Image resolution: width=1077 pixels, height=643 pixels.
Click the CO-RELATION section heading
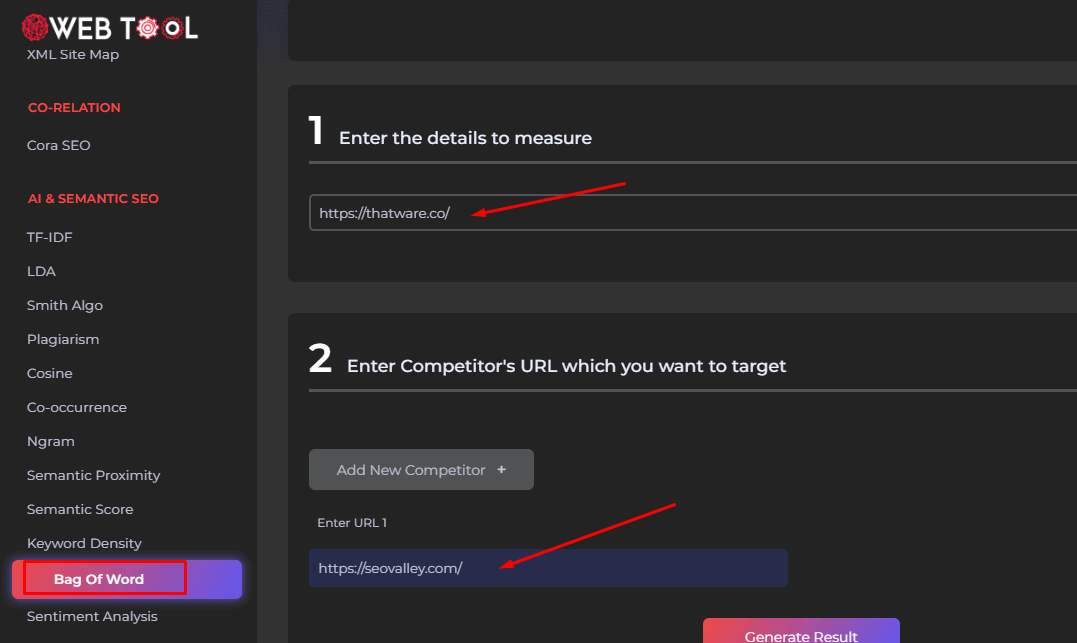point(74,108)
